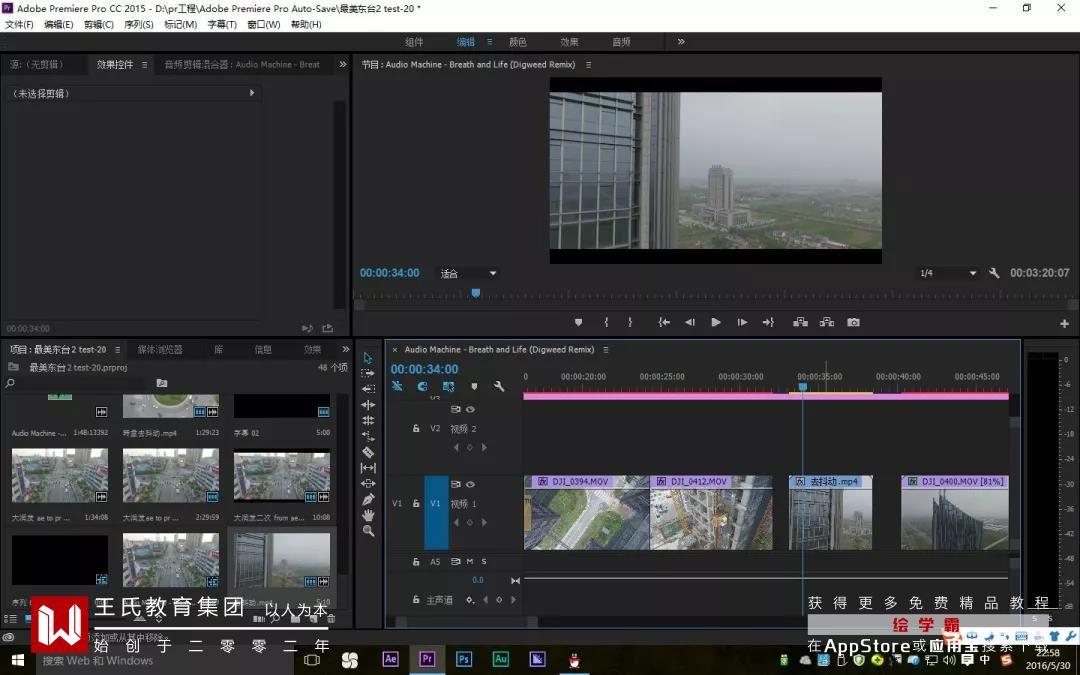Select the Zoom tool magnifier

click(368, 531)
